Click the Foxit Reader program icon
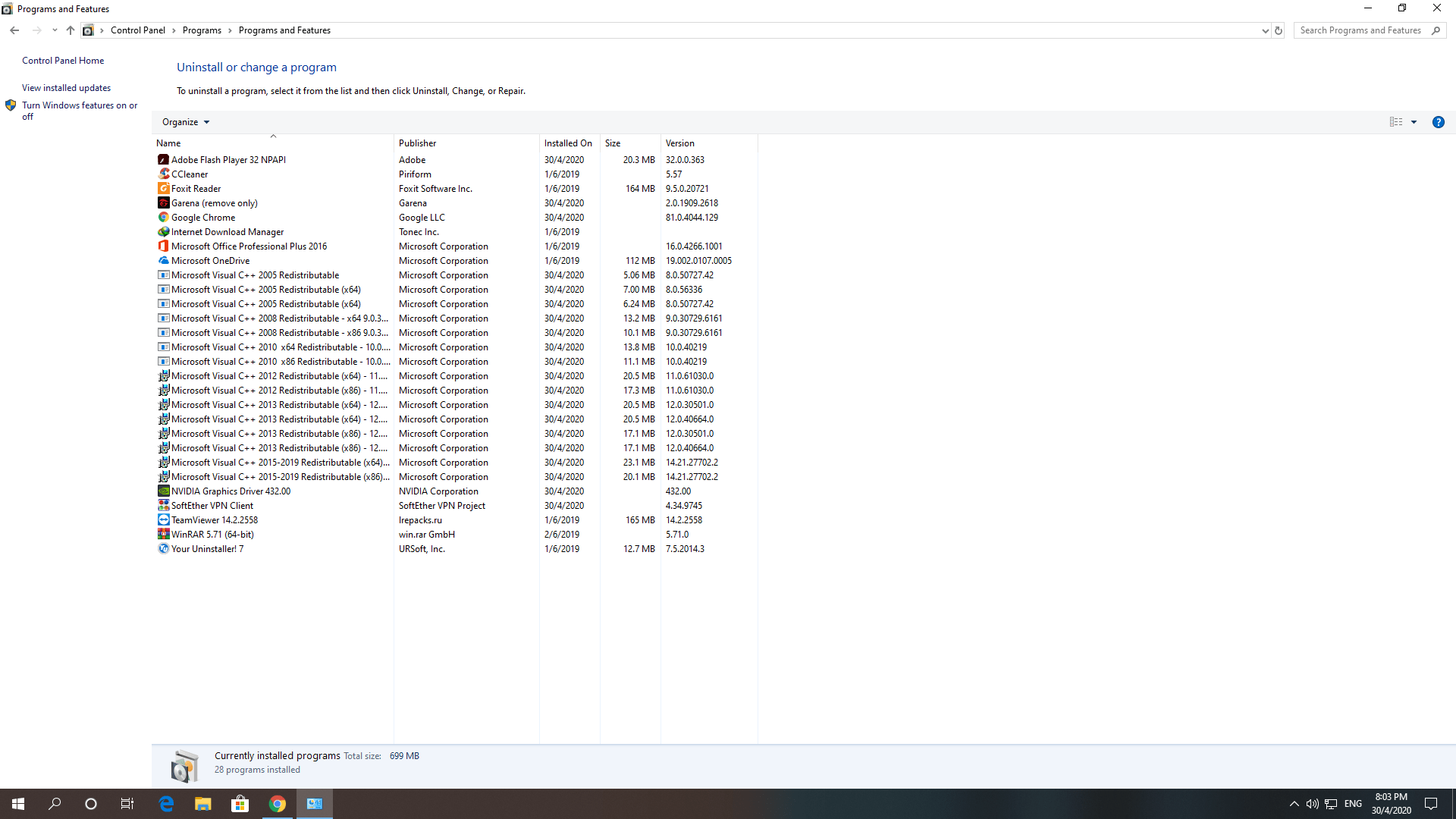 pos(163,189)
